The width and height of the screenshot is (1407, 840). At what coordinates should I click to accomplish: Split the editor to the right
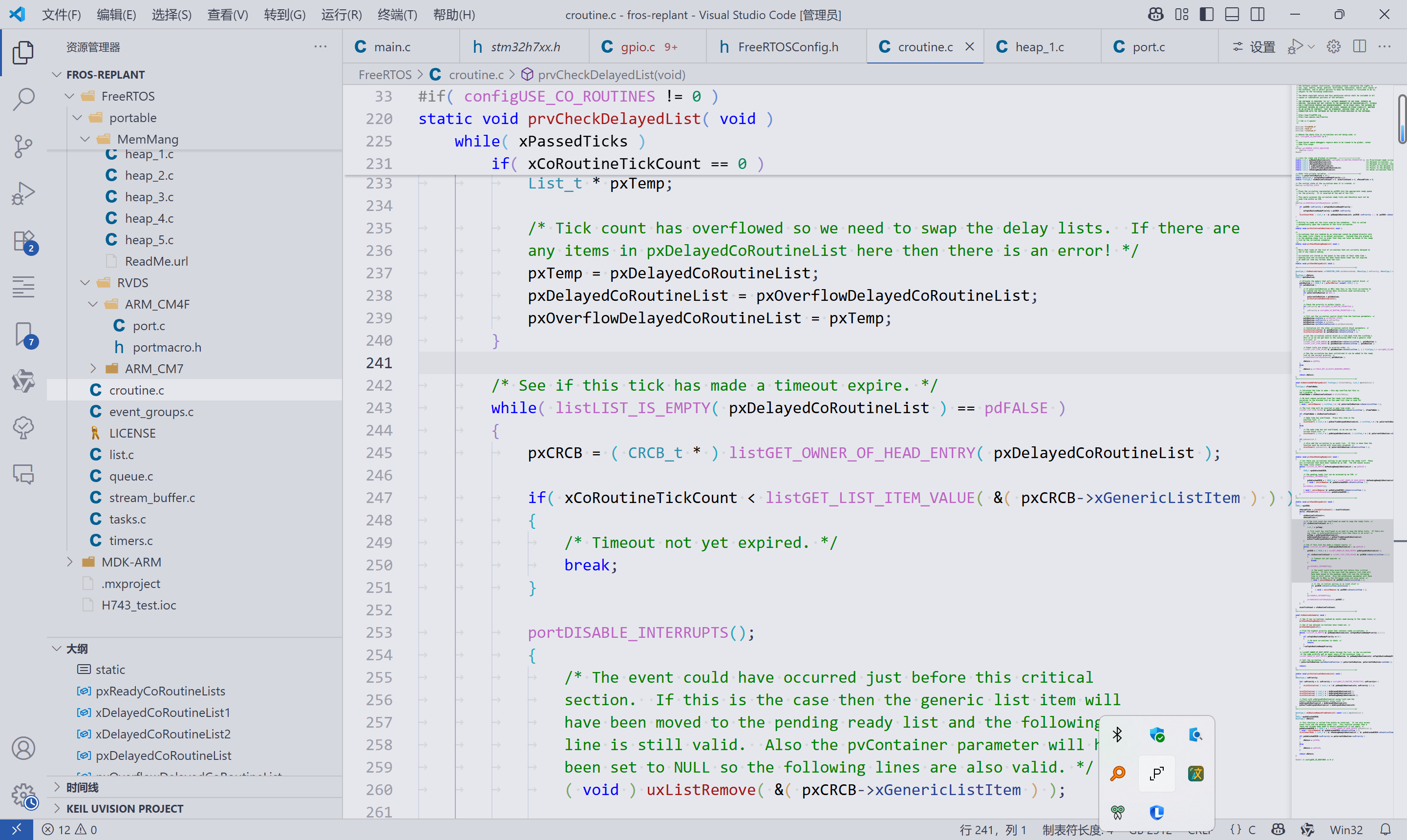tap(1360, 46)
